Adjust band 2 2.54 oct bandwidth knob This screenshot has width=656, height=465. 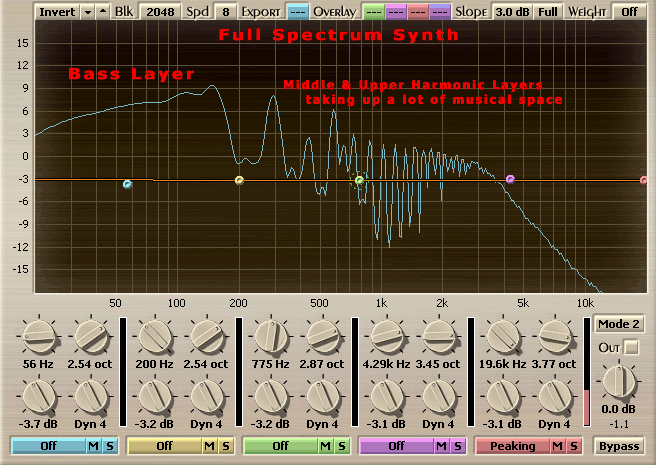click(x=207, y=336)
